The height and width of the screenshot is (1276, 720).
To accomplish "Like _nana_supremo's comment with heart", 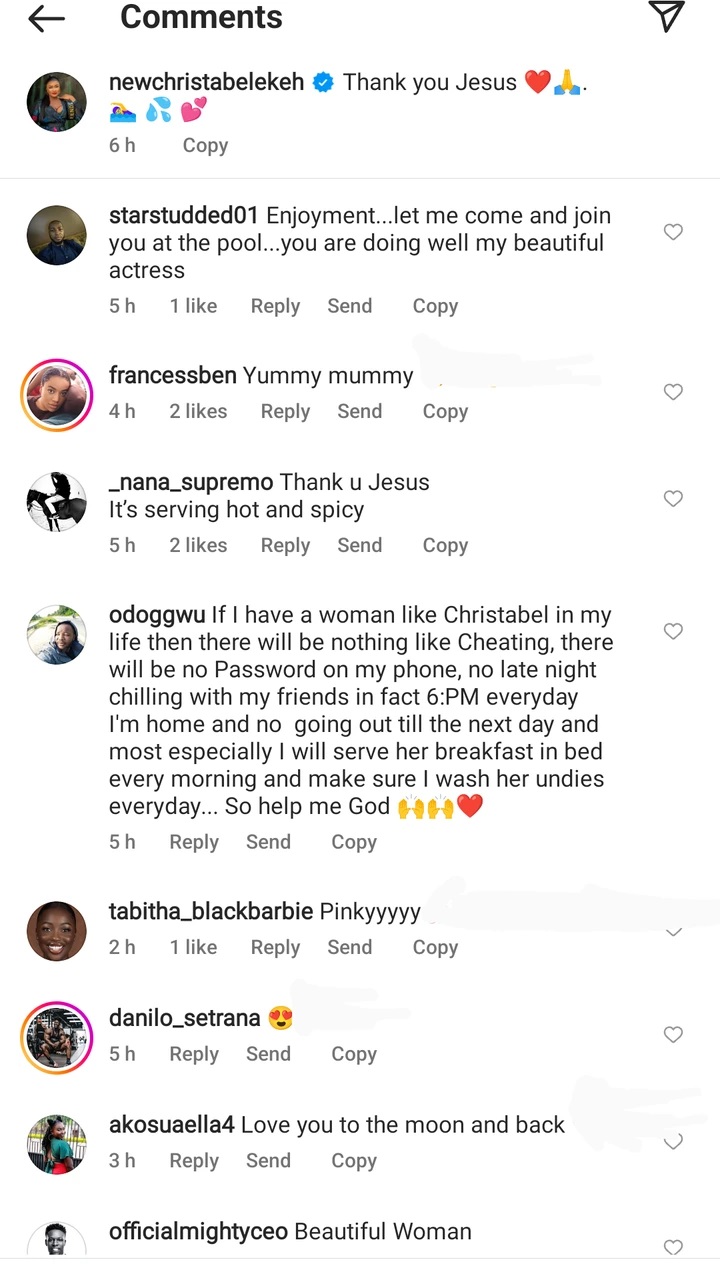I will pos(673,498).
